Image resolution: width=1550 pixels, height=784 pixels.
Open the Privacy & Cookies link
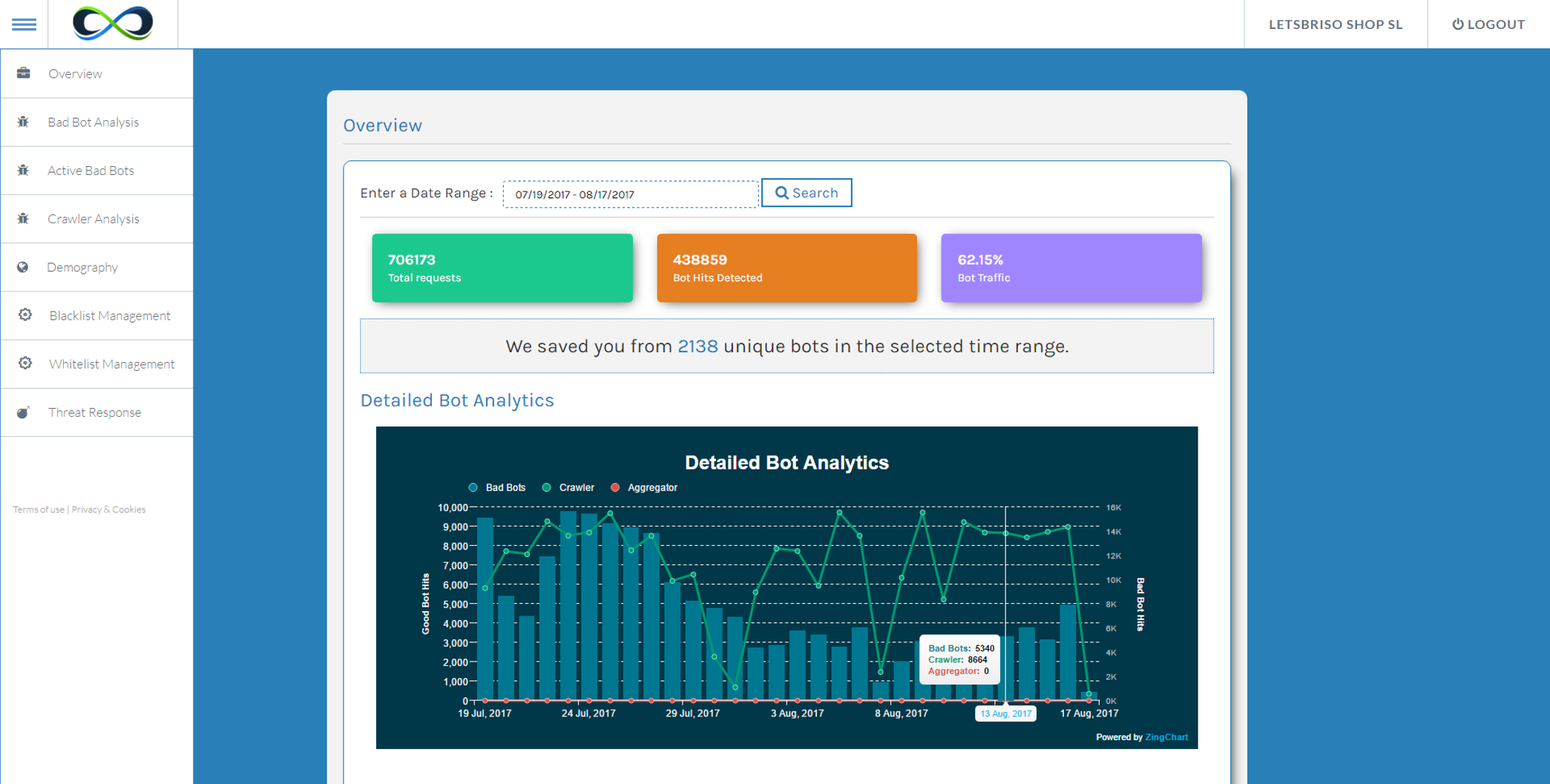(108, 510)
